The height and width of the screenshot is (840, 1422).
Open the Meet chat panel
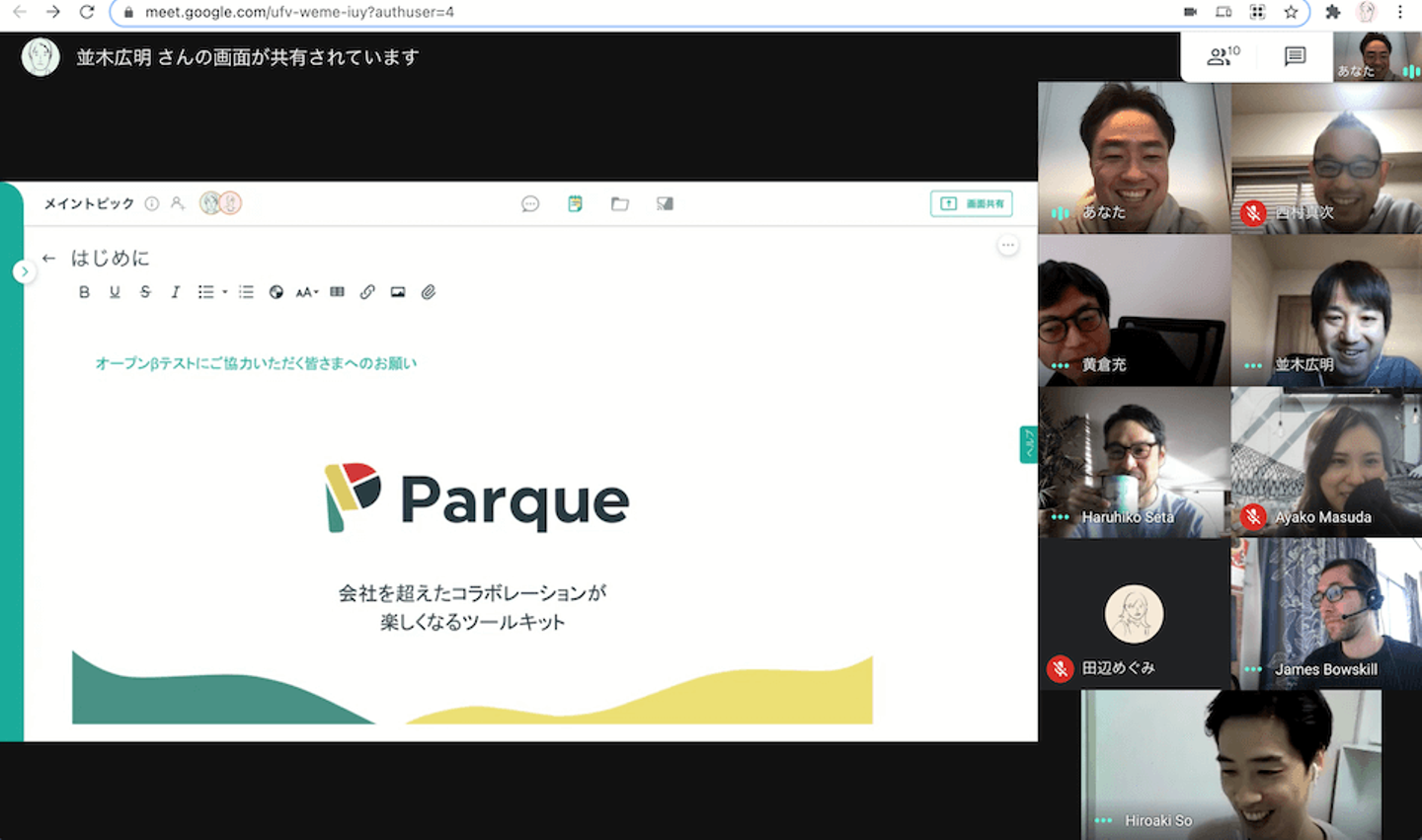coord(1295,56)
